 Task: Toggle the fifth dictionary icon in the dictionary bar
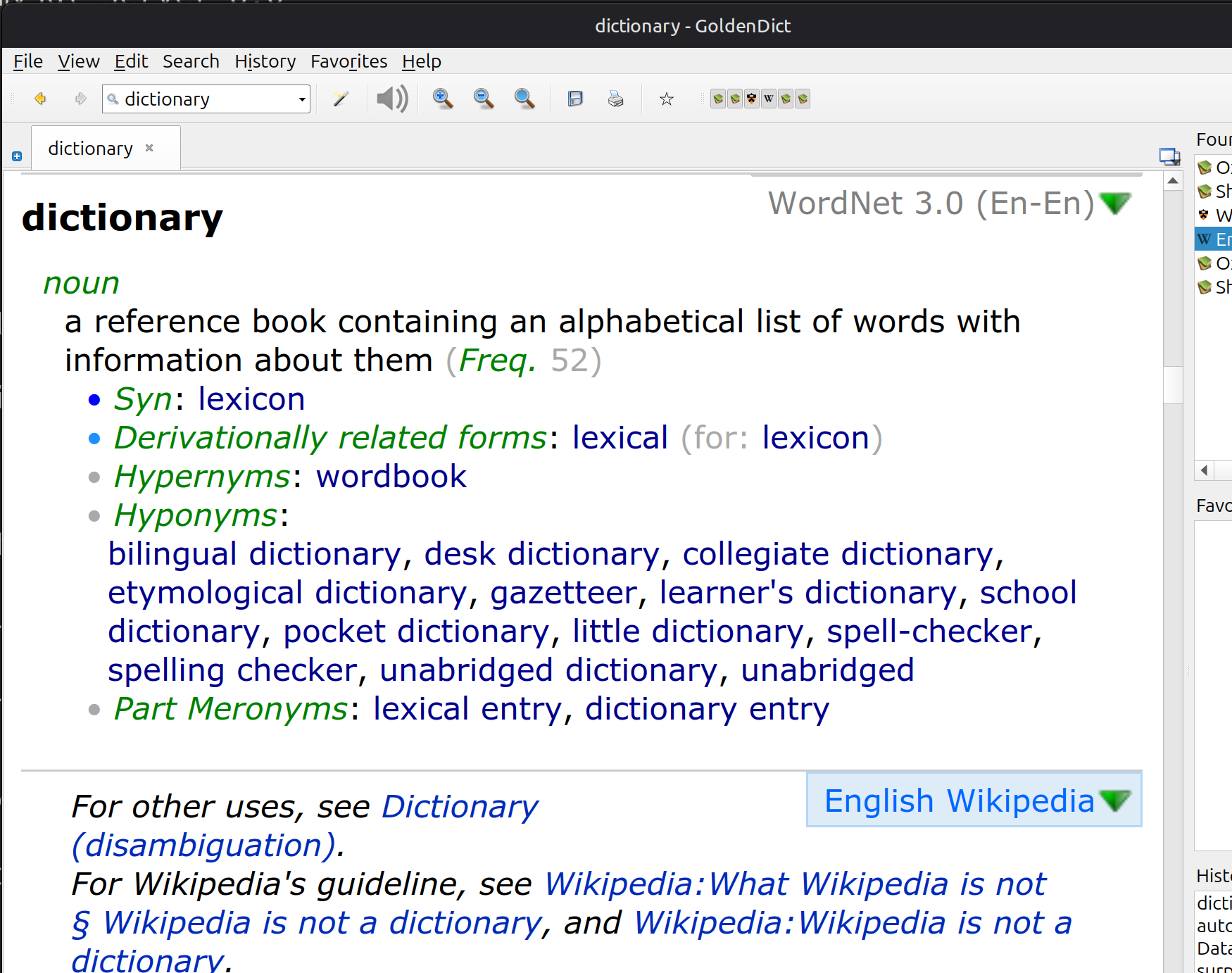coord(786,99)
